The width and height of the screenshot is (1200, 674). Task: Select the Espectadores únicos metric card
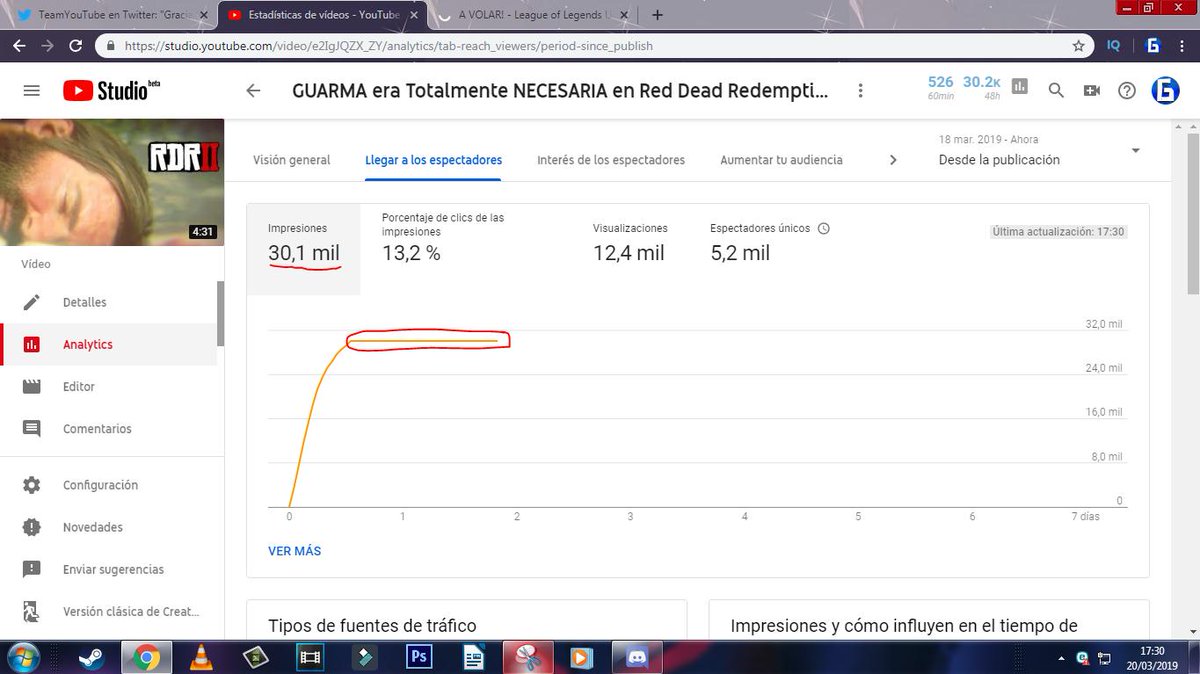pos(770,249)
